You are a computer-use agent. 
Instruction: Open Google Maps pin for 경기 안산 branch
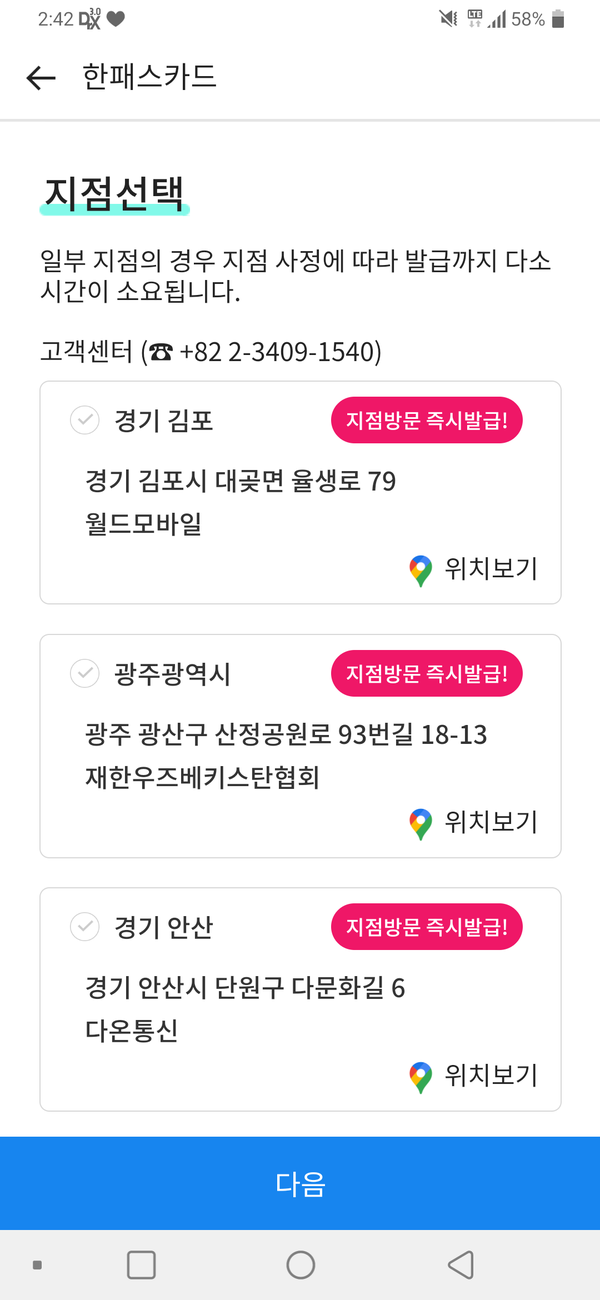click(x=421, y=1077)
